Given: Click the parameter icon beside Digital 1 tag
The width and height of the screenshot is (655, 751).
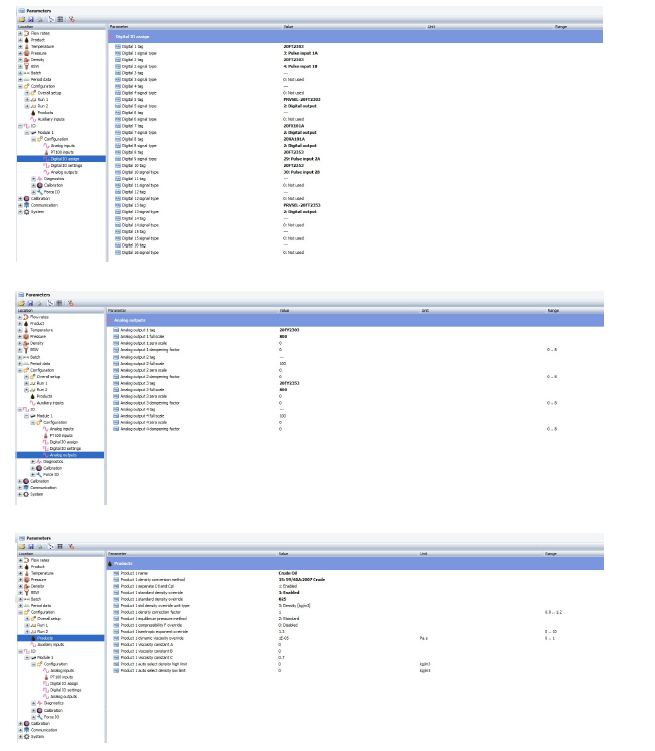Looking at the screenshot, I should pyautogui.click(x=118, y=46).
